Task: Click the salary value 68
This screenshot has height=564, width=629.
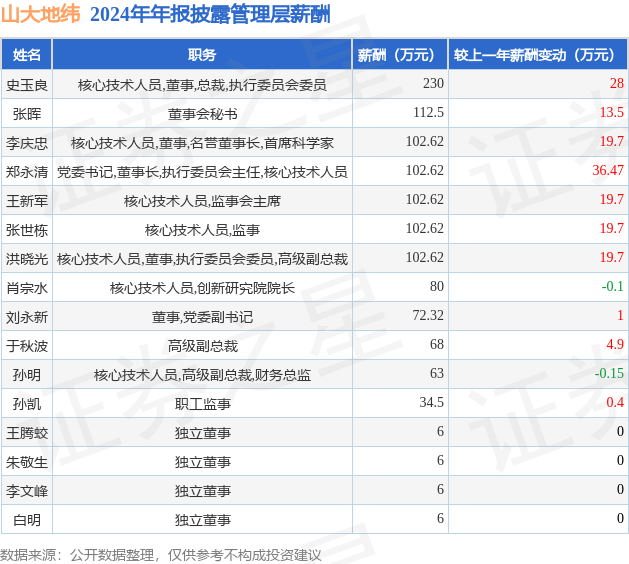Action: pyautogui.click(x=437, y=344)
